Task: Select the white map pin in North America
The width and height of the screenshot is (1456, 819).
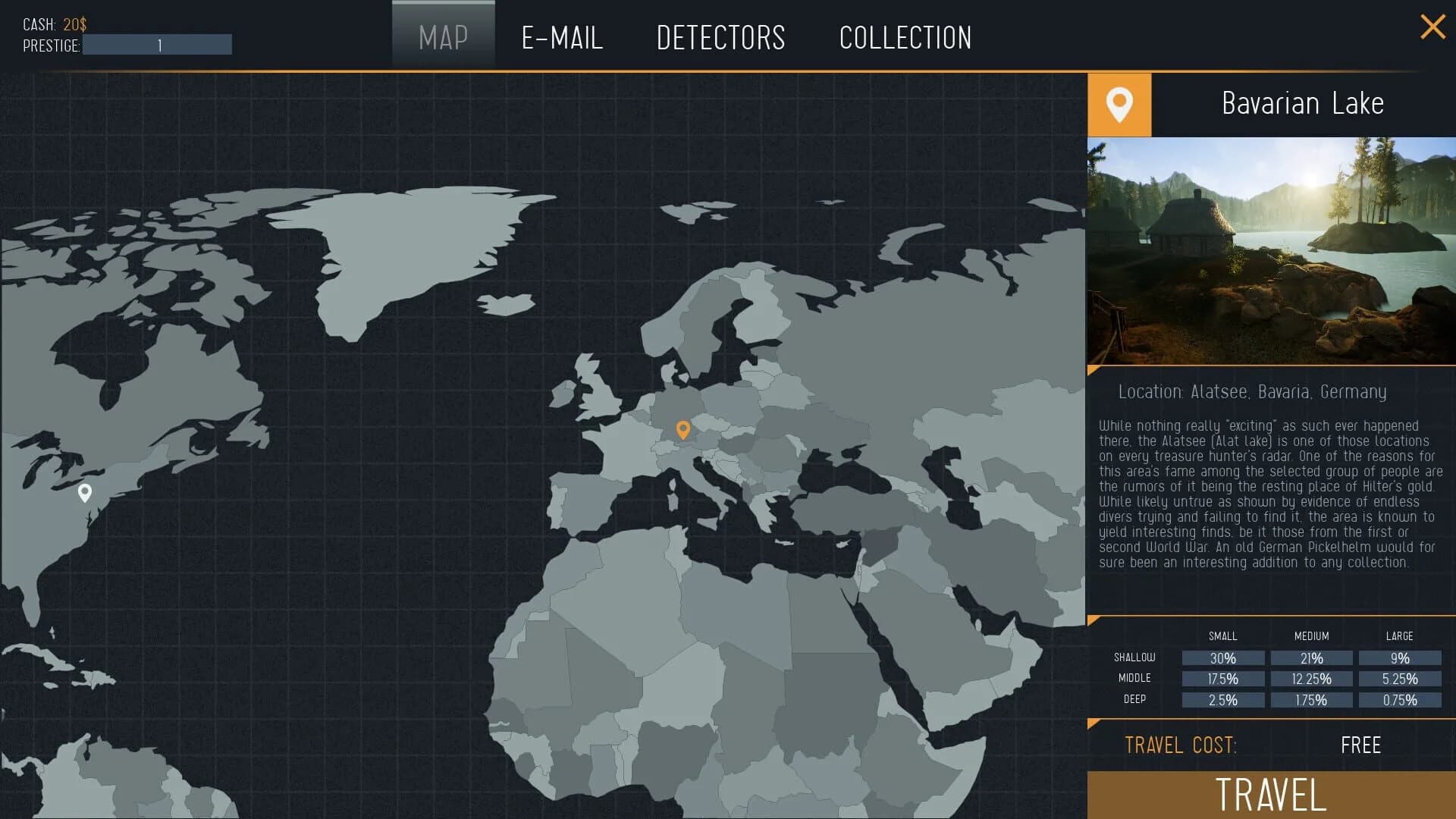Action: [x=84, y=492]
